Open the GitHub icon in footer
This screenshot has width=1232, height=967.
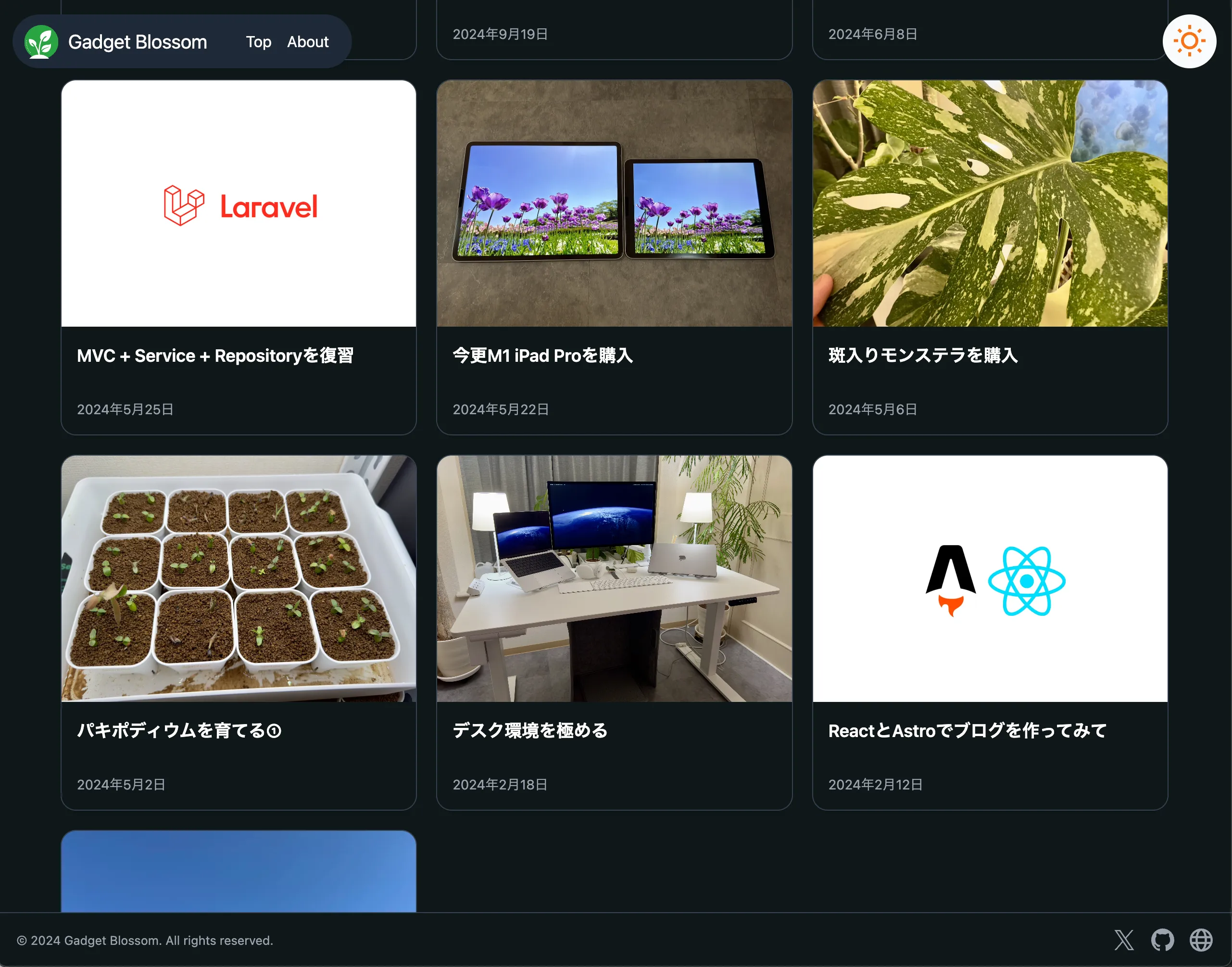tap(1164, 941)
